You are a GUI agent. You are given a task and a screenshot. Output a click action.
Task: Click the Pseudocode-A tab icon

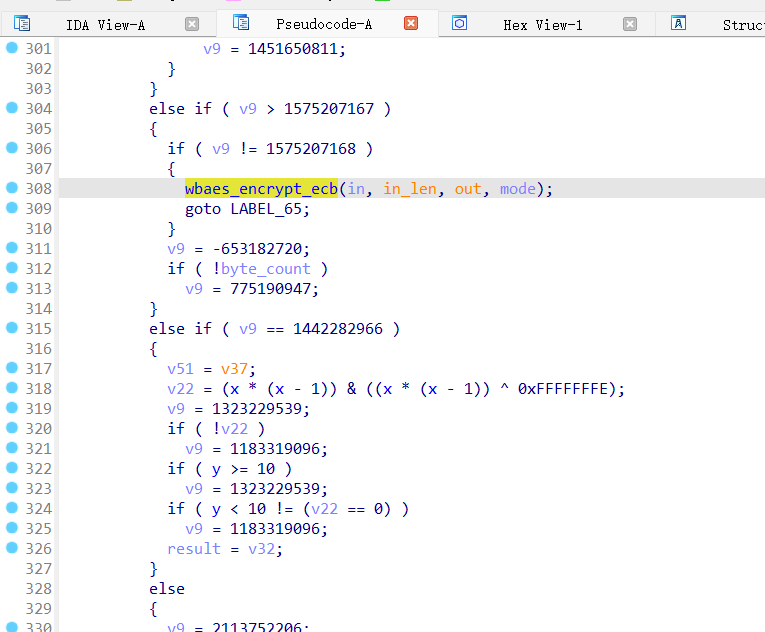click(x=241, y=22)
